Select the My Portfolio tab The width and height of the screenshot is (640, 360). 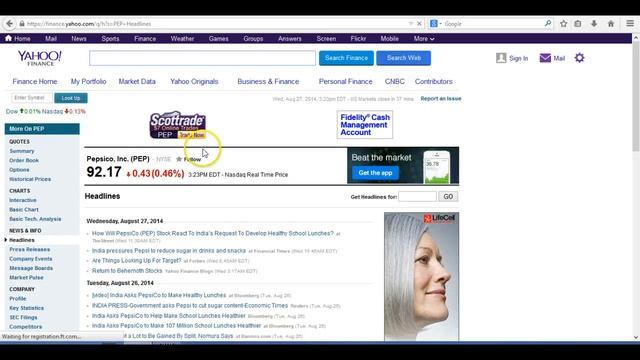click(88, 82)
